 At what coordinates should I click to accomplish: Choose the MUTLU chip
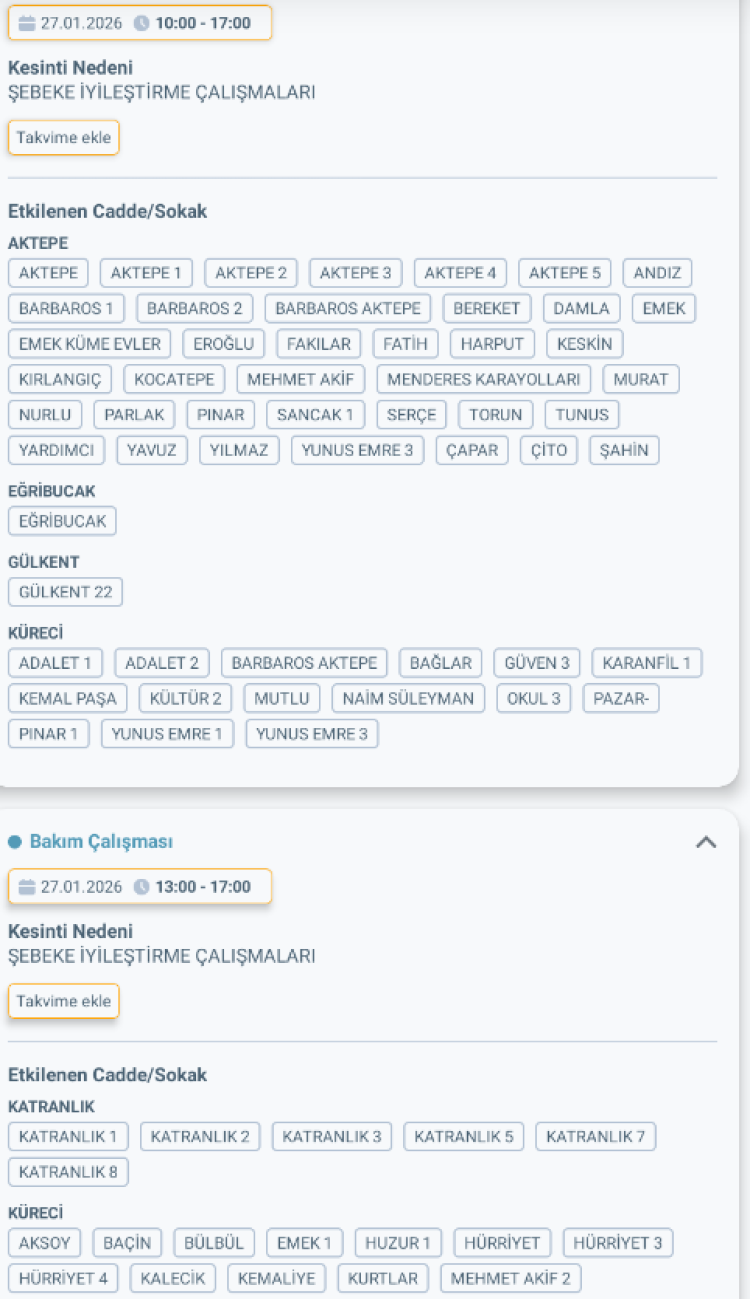coord(282,698)
